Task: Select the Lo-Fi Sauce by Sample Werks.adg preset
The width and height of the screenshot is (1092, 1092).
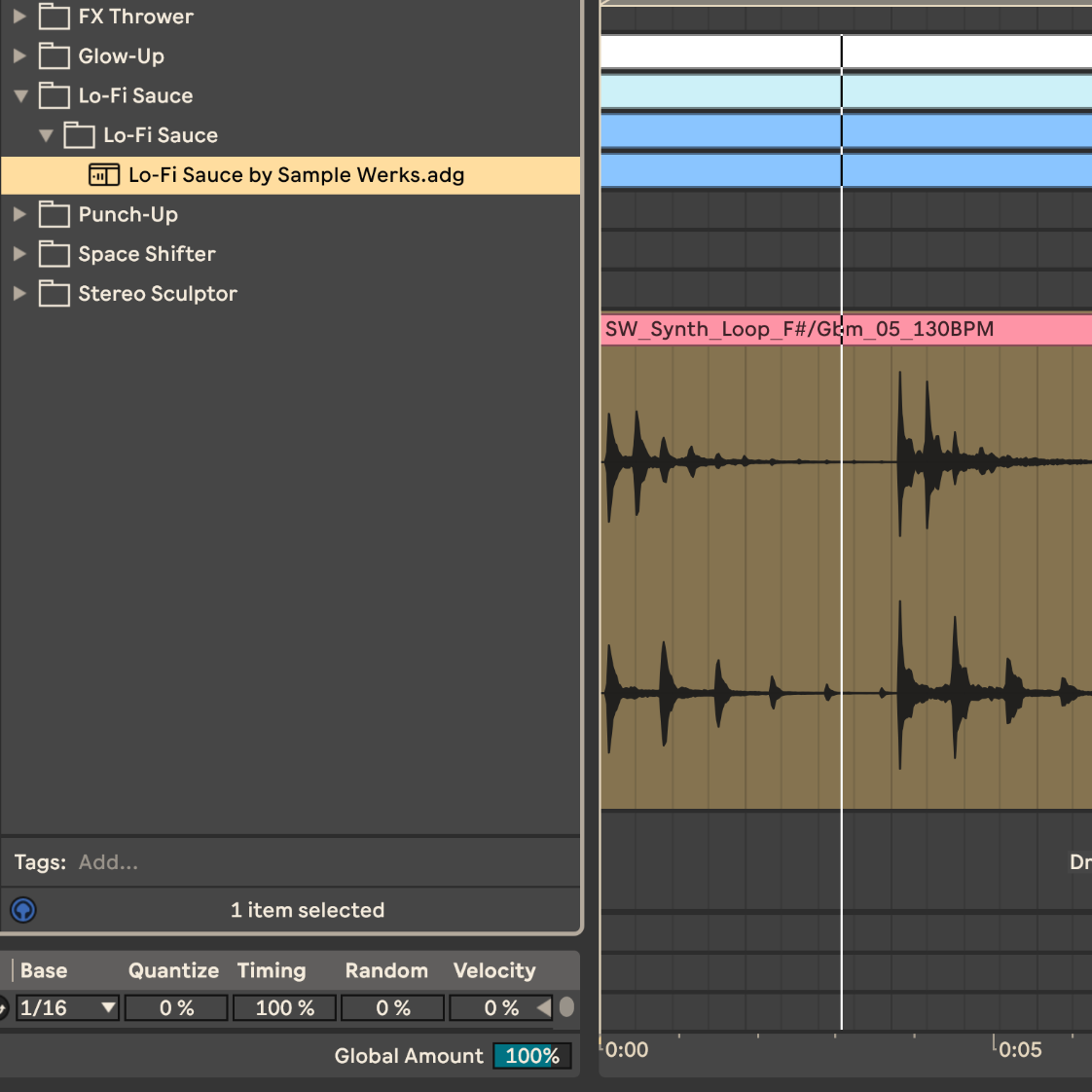Action: [296, 175]
